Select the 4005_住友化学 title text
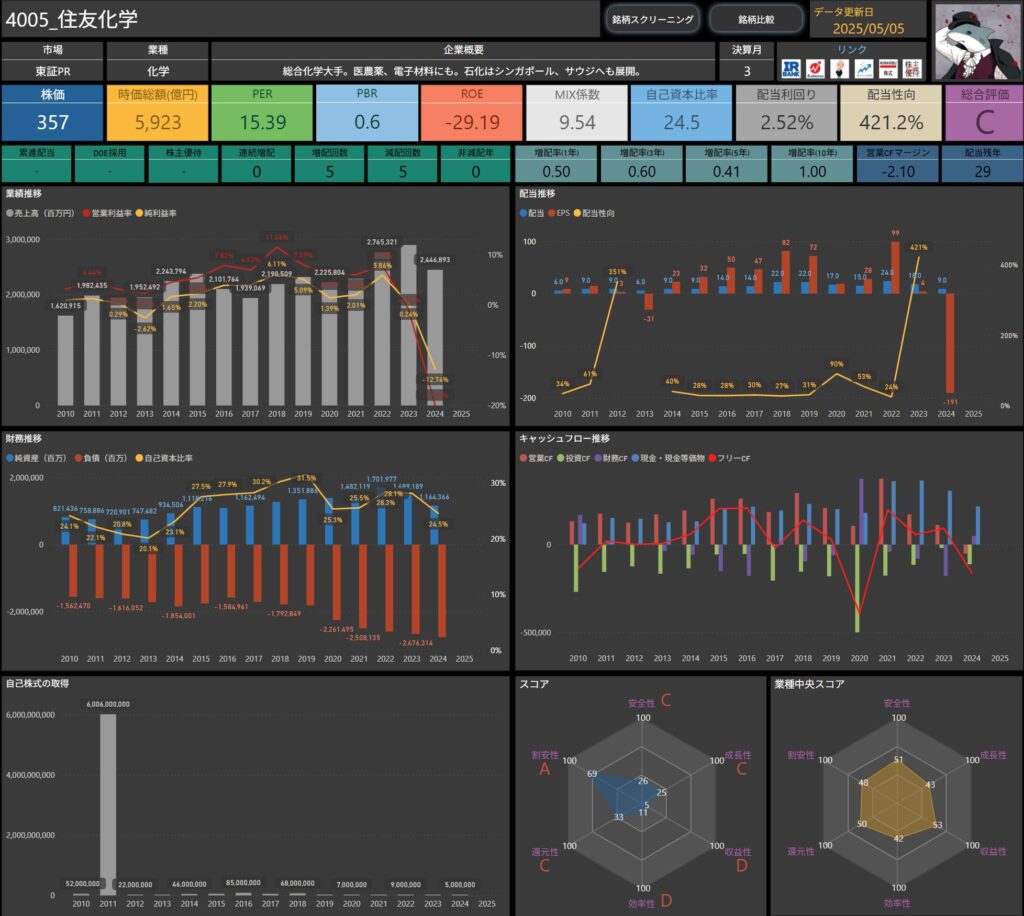The width and height of the screenshot is (1024, 916). pyautogui.click(x=72, y=20)
